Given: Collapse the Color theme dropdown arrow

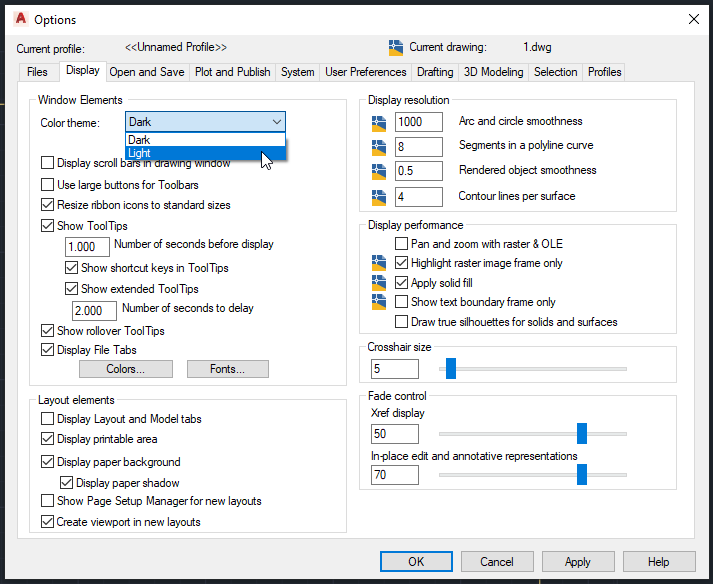Looking at the screenshot, I should 276,122.
